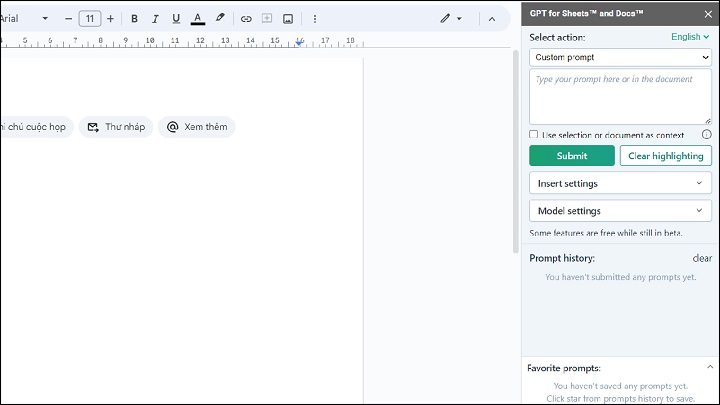
Task: Insert a link
Action: (x=246, y=19)
